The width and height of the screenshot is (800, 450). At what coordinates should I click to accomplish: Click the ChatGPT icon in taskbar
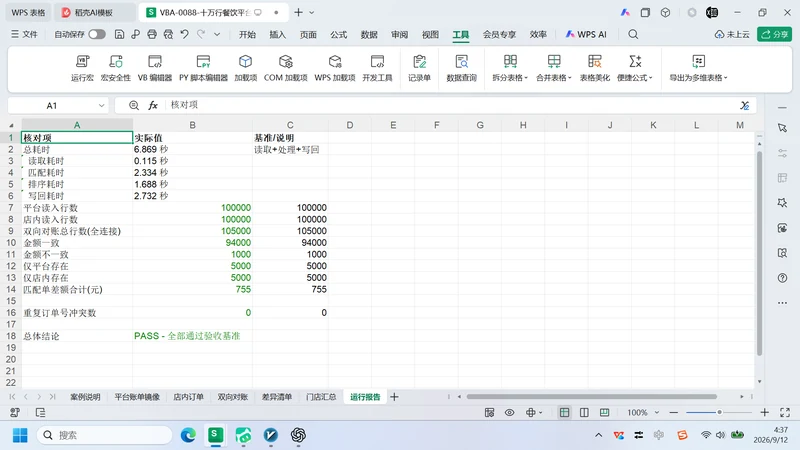298,435
